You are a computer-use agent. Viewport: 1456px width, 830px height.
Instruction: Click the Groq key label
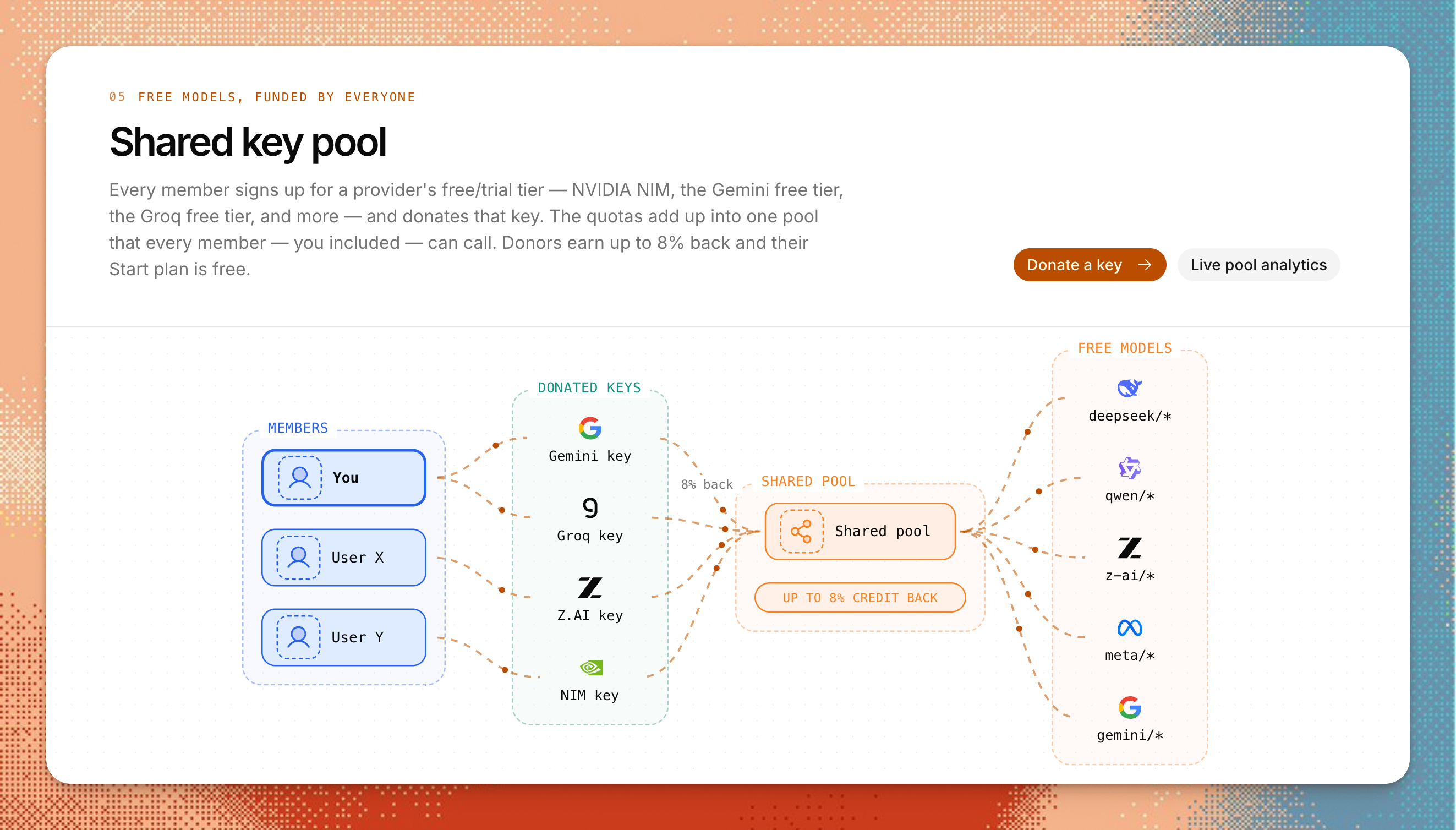click(x=590, y=536)
